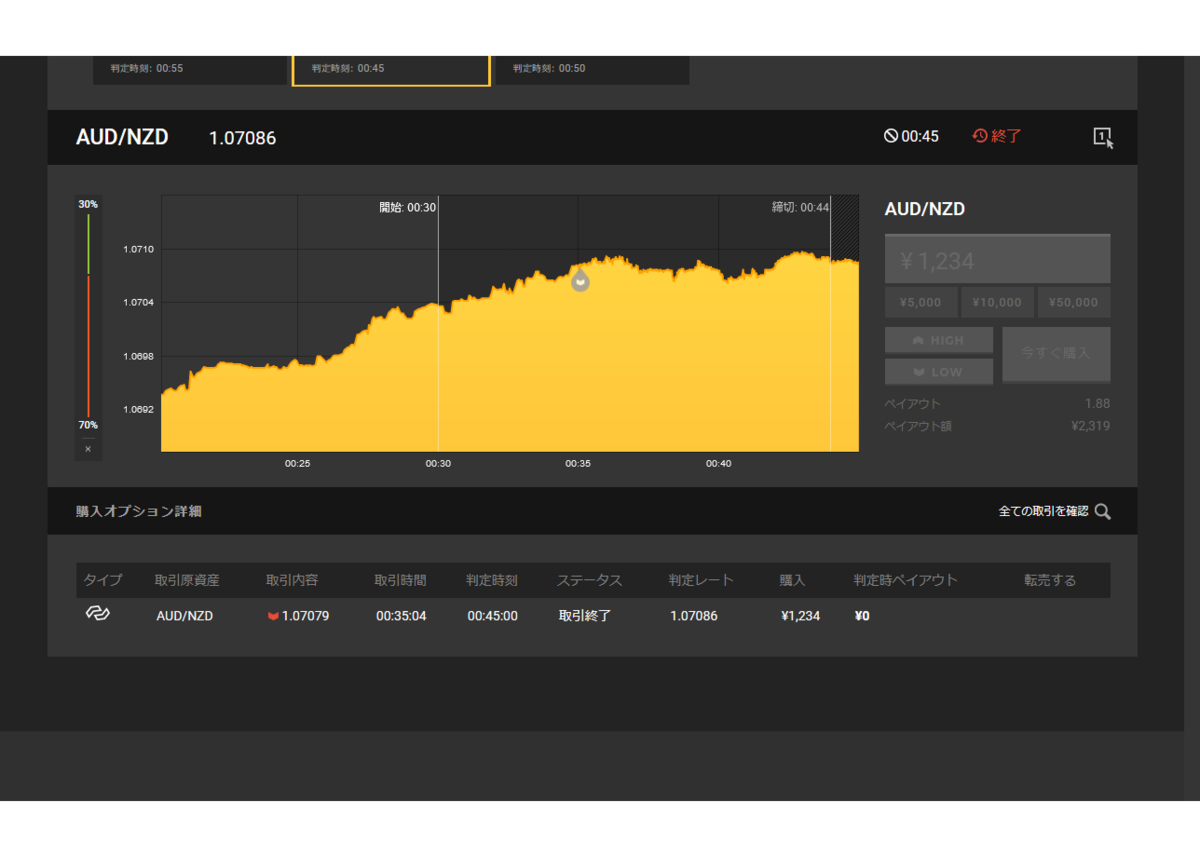Click the 今すぐ購入 purchase button
The image size is (1200, 856).
click(1056, 354)
